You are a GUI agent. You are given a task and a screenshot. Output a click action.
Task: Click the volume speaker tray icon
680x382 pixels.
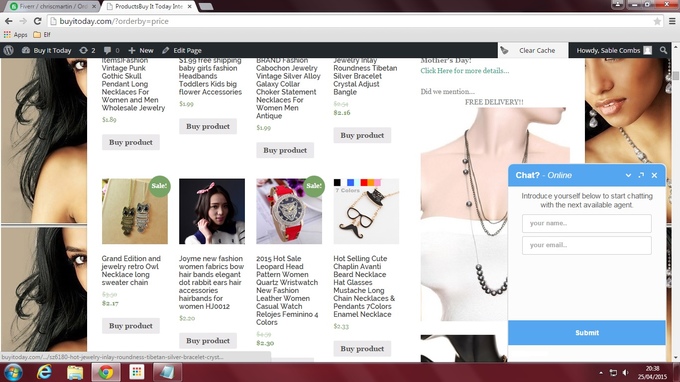625,372
